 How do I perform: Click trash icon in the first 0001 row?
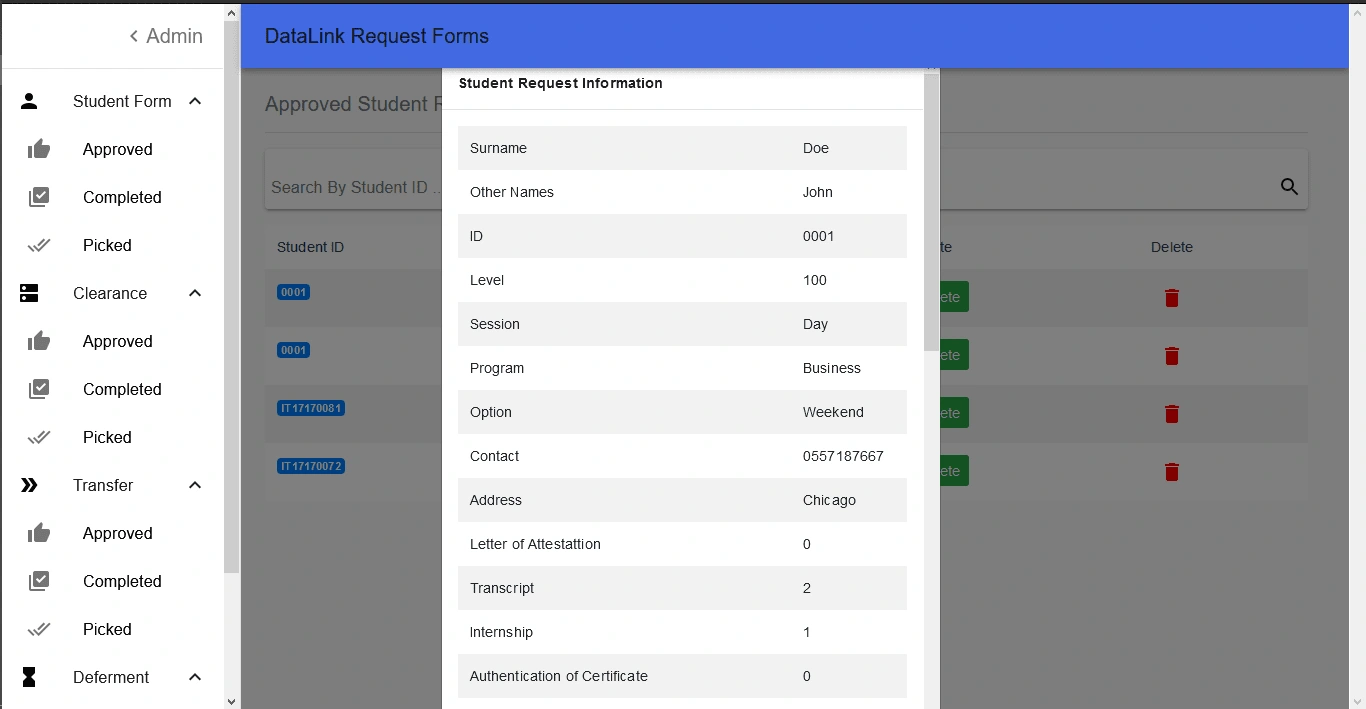pyautogui.click(x=1172, y=298)
